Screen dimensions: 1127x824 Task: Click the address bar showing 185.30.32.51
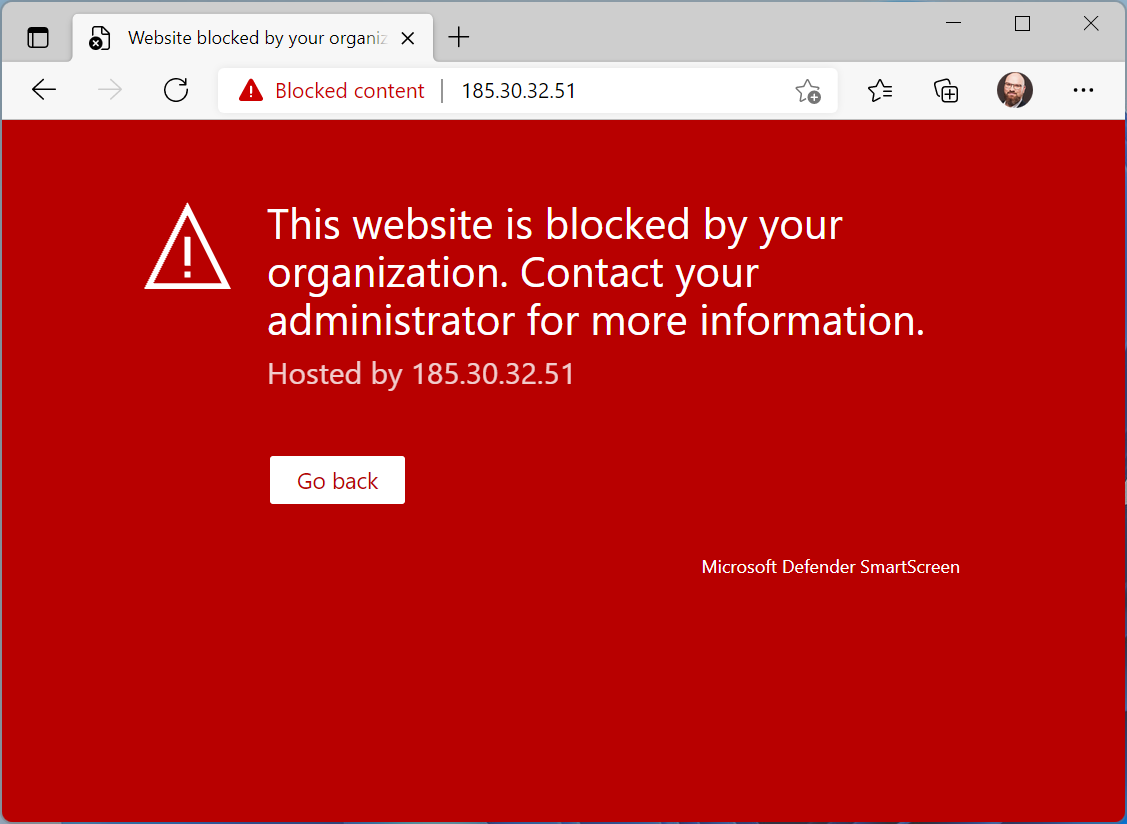pos(519,90)
